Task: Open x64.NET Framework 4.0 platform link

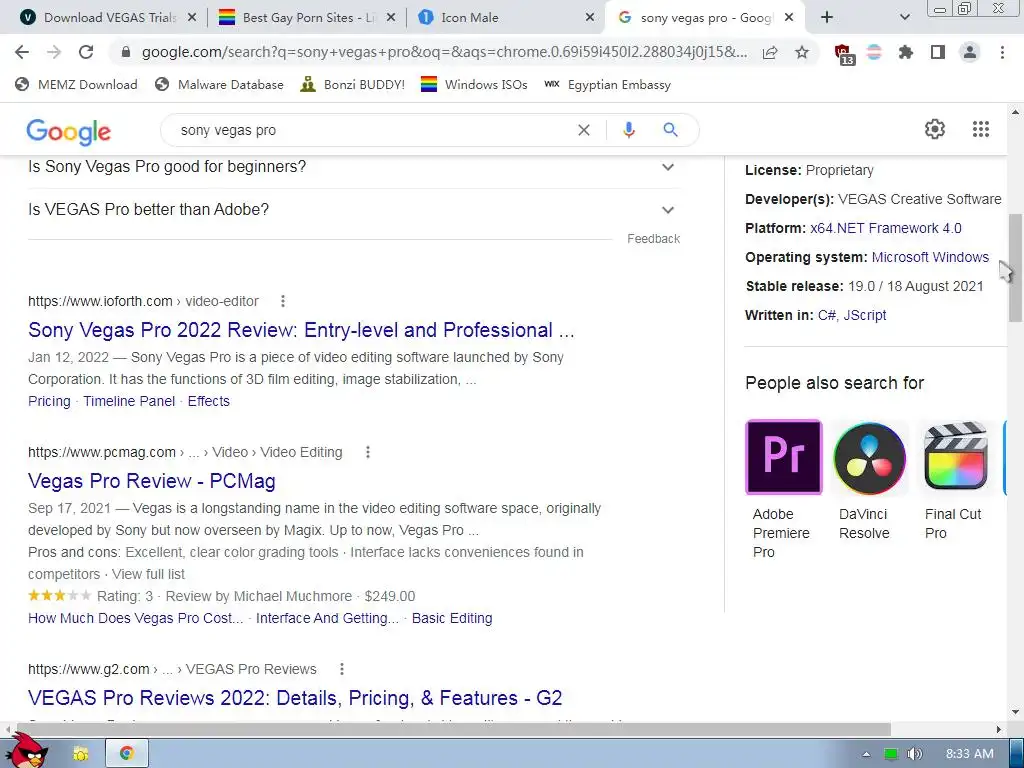Action: pos(886,228)
